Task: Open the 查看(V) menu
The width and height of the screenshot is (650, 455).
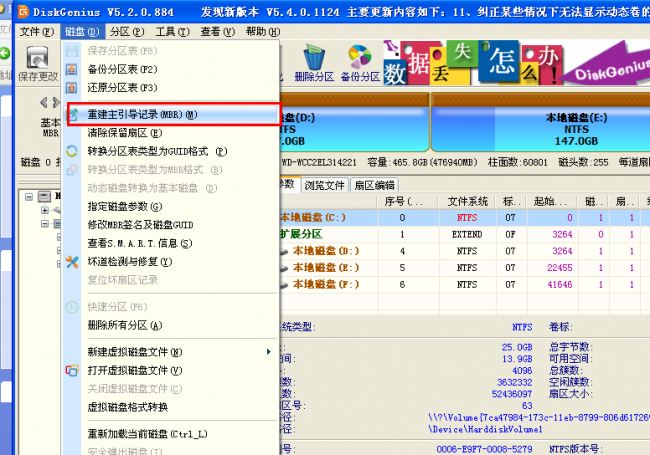Action: [218, 31]
